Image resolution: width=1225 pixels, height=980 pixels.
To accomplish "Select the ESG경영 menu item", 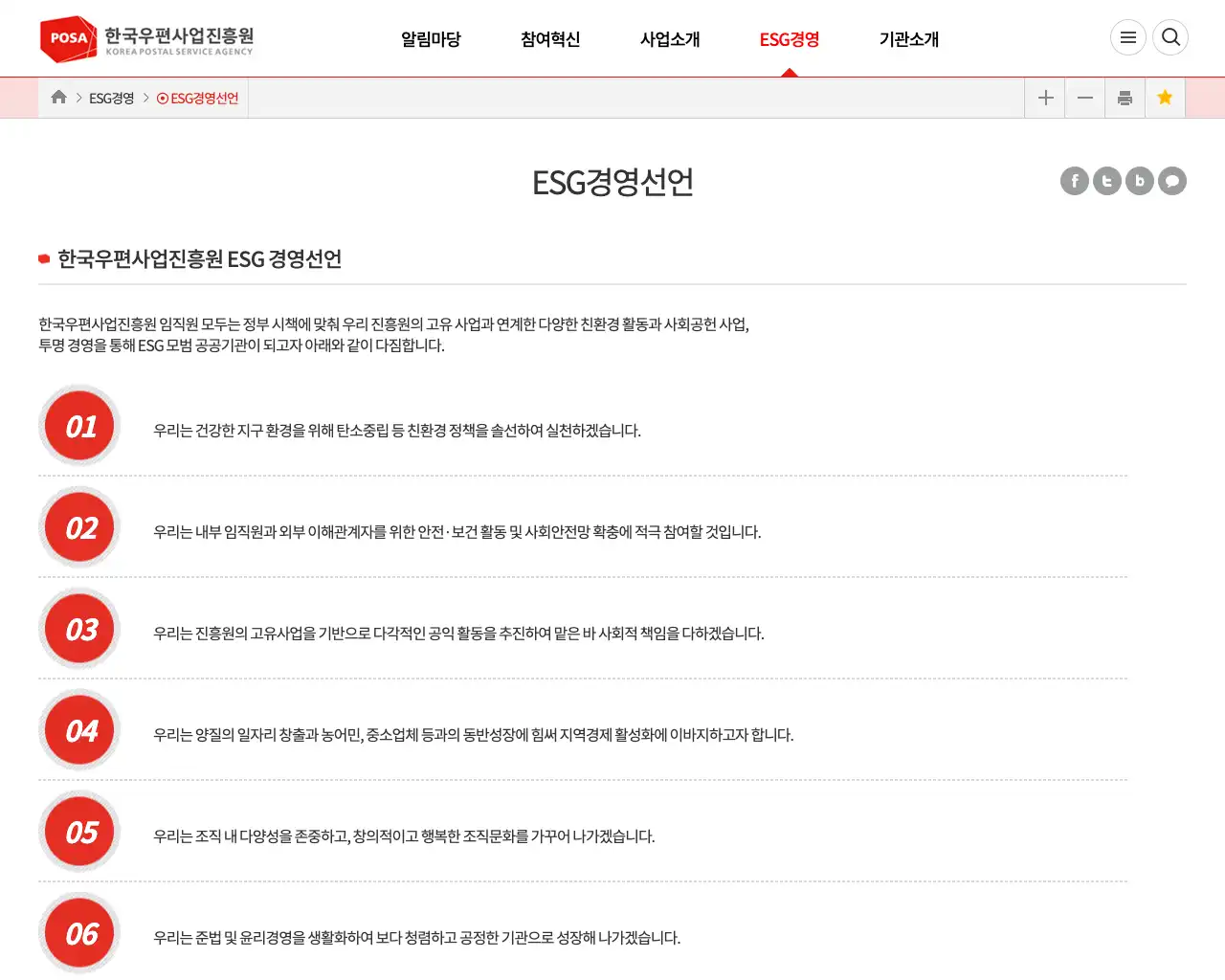I will [x=788, y=40].
